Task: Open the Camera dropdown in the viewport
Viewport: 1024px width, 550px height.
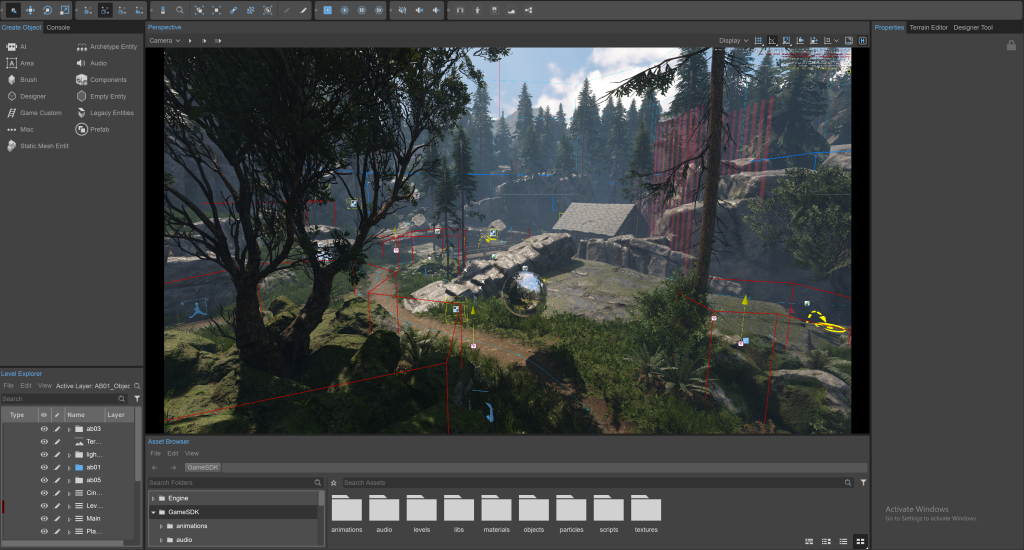Action: (165, 40)
